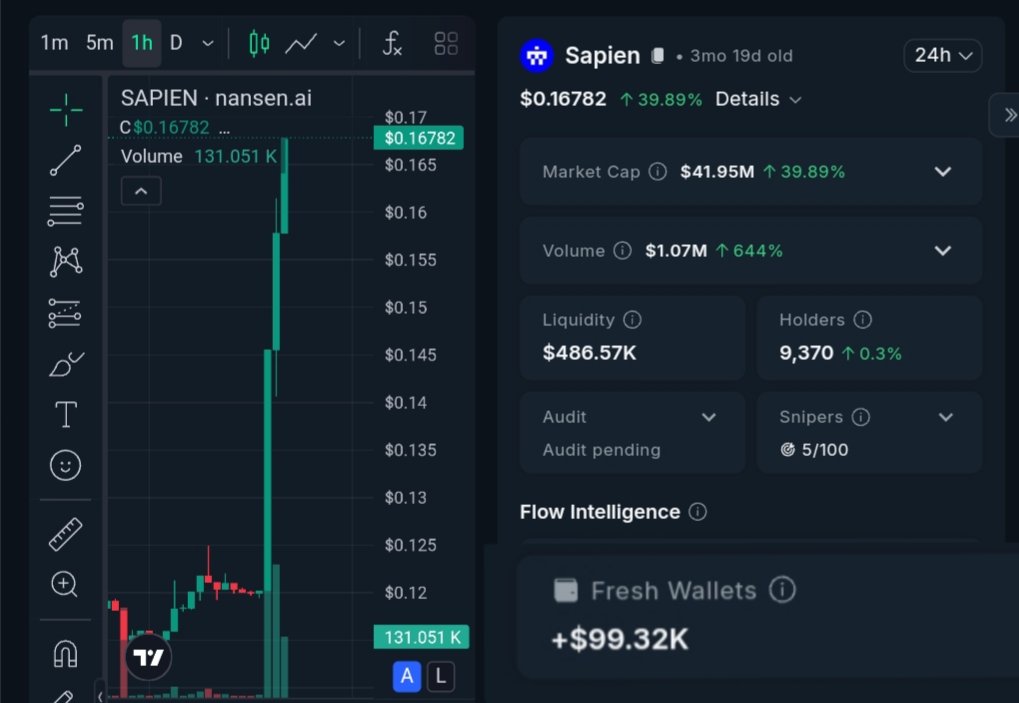Screen dimensions: 1019x703
Task: Click the Liquidity info icon
Action: [x=632, y=320]
